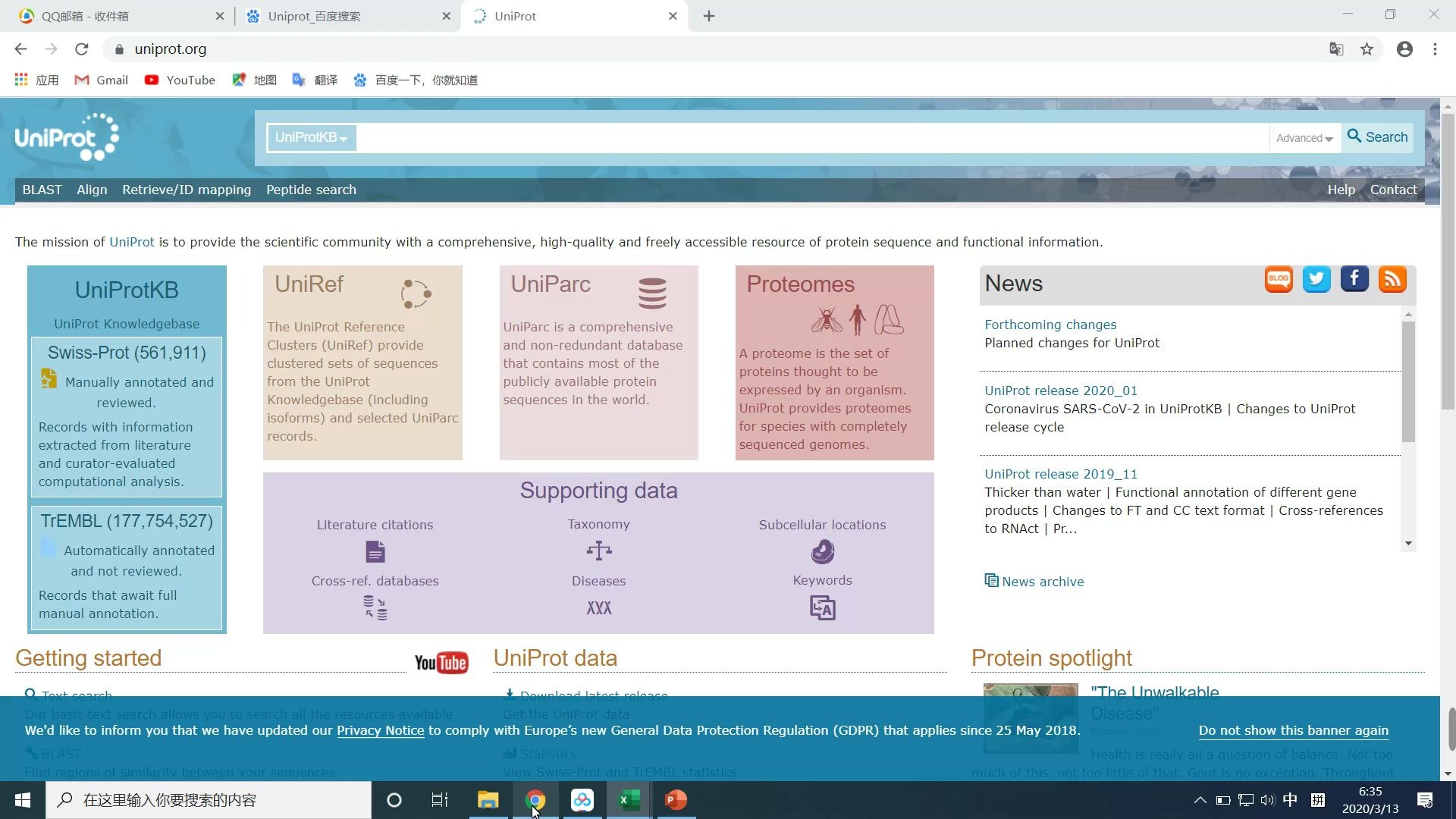Click Retrieve/ID mapping navigation button

pos(186,189)
